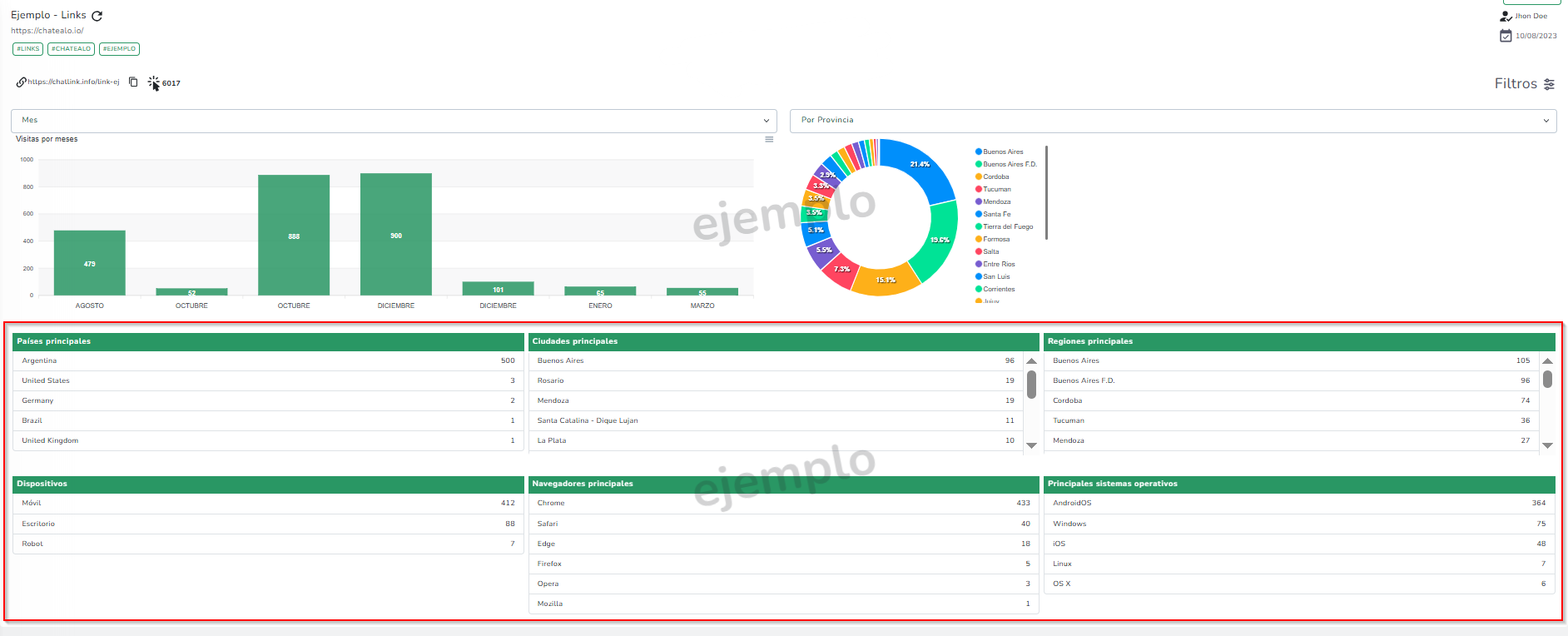The width and height of the screenshot is (1568, 636).
Task: Click the Filtros label
Action: pos(1515,84)
